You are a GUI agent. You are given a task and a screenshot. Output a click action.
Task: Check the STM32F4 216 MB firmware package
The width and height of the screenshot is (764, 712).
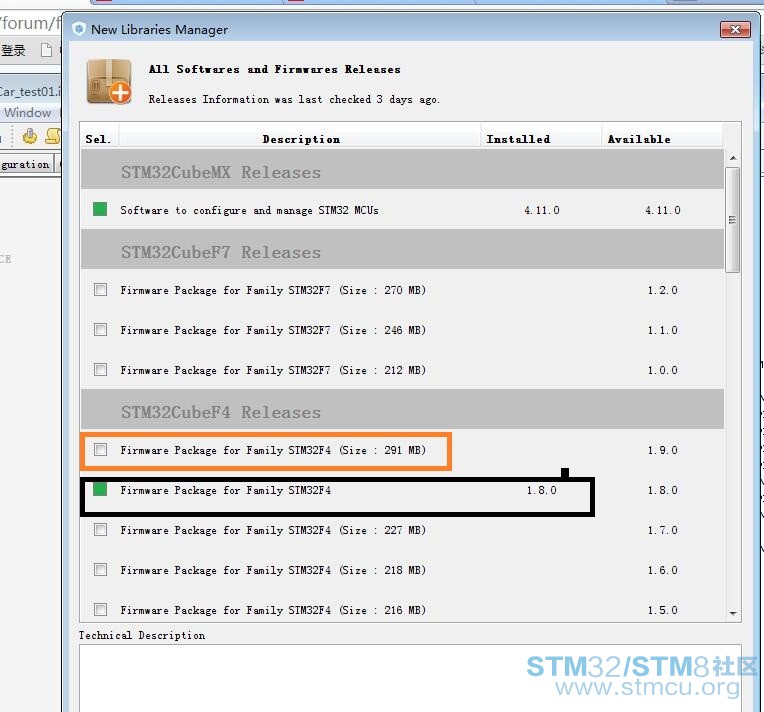point(100,609)
